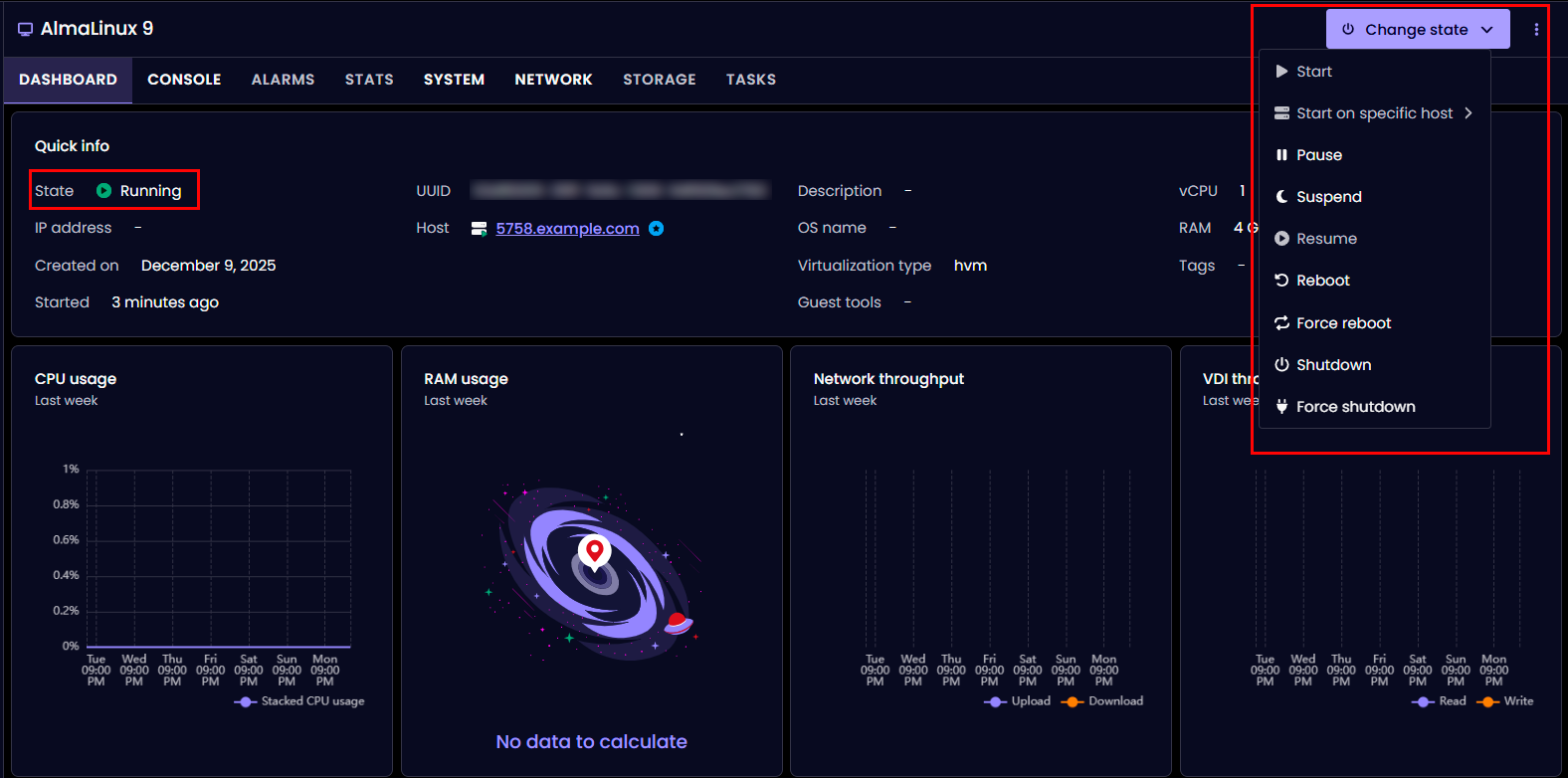Image resolution: width=1568 pixels, height=778 pixels.
Task: Click the star icon beside host link
Action: coord(656,229)
